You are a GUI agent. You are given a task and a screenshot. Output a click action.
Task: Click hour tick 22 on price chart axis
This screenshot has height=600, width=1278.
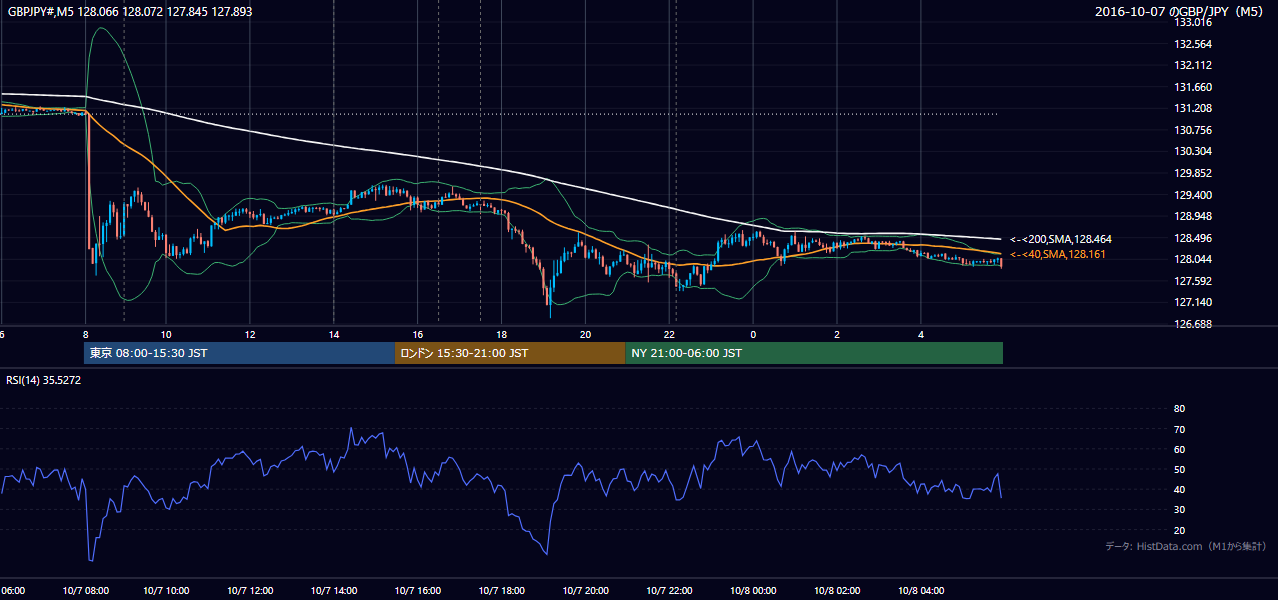[x=670, y=334]
